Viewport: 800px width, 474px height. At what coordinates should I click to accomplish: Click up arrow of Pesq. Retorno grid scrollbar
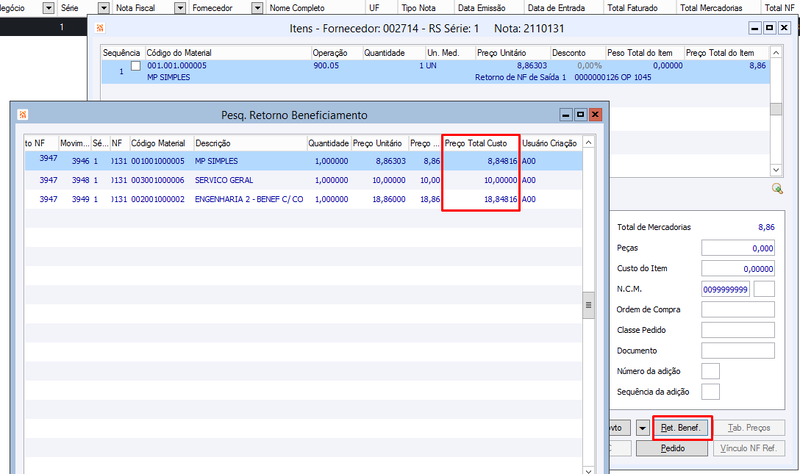pos(588,142)
